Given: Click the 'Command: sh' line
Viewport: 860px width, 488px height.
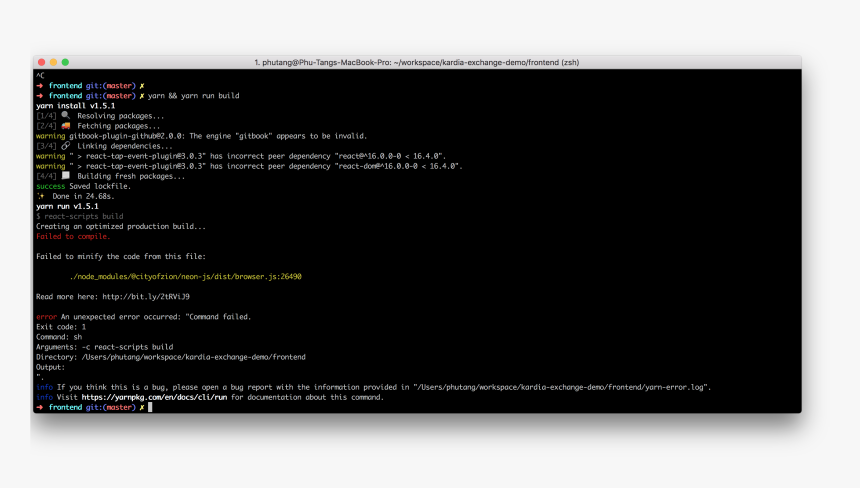Looking at the screenshot, I should pyautogui.click(x=59, y=337).
